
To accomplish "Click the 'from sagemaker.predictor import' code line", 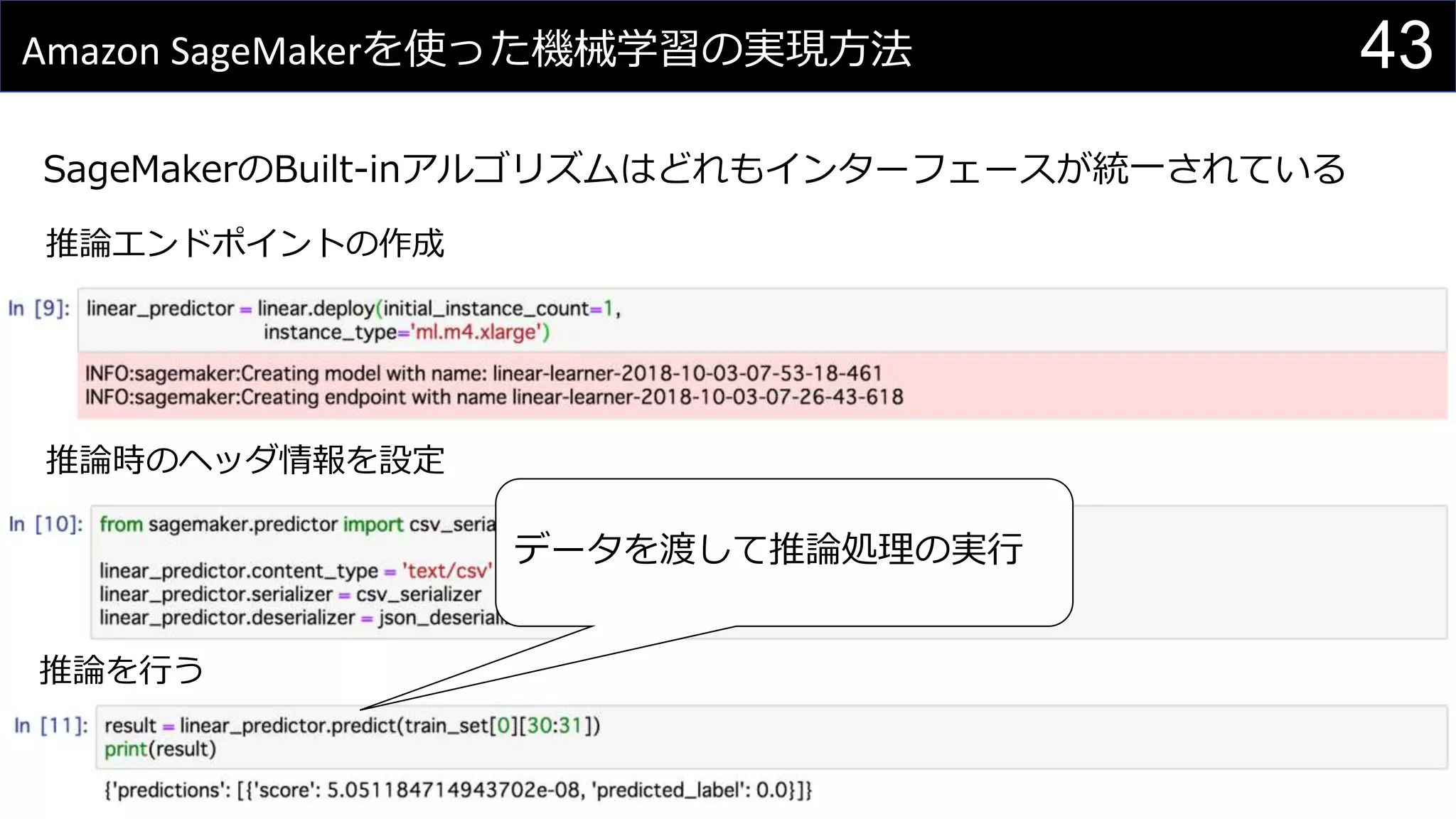I will pos(297,525).
